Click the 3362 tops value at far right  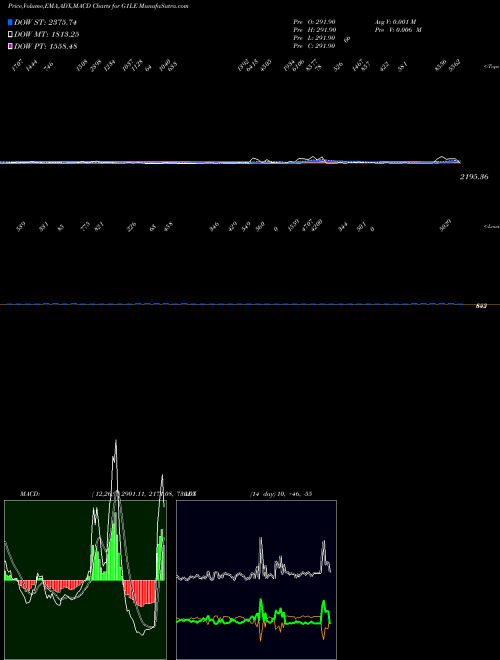coord(455,66)
